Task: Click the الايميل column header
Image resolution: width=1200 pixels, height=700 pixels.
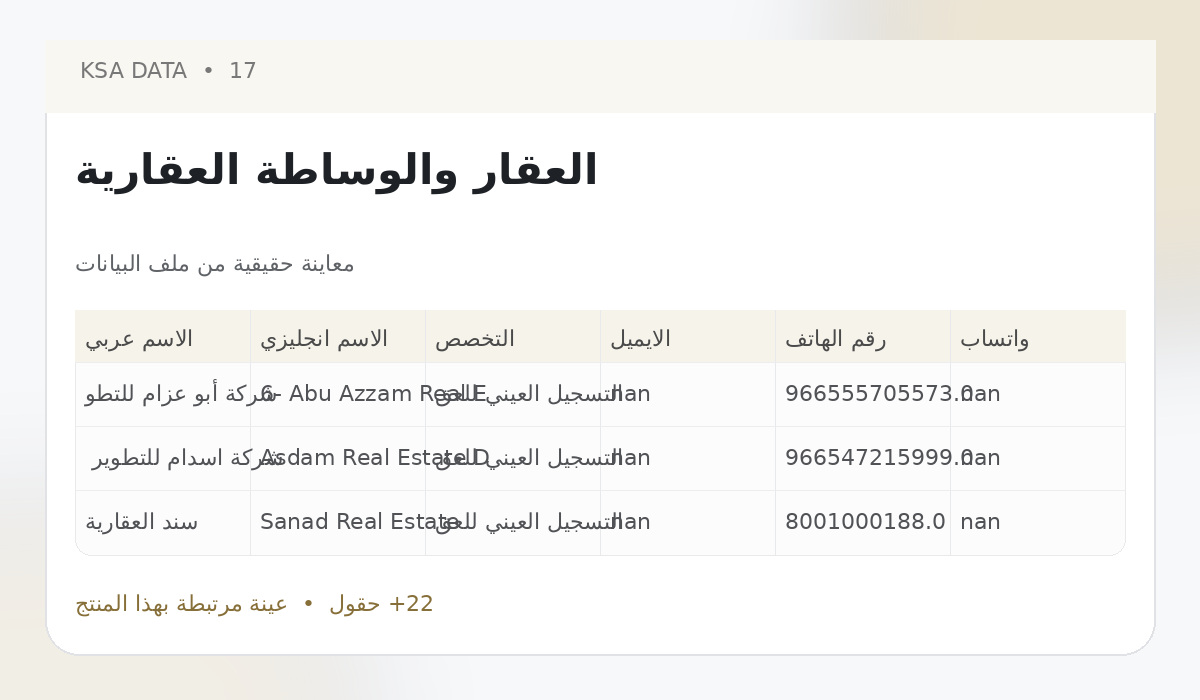Action: point(640,339)
